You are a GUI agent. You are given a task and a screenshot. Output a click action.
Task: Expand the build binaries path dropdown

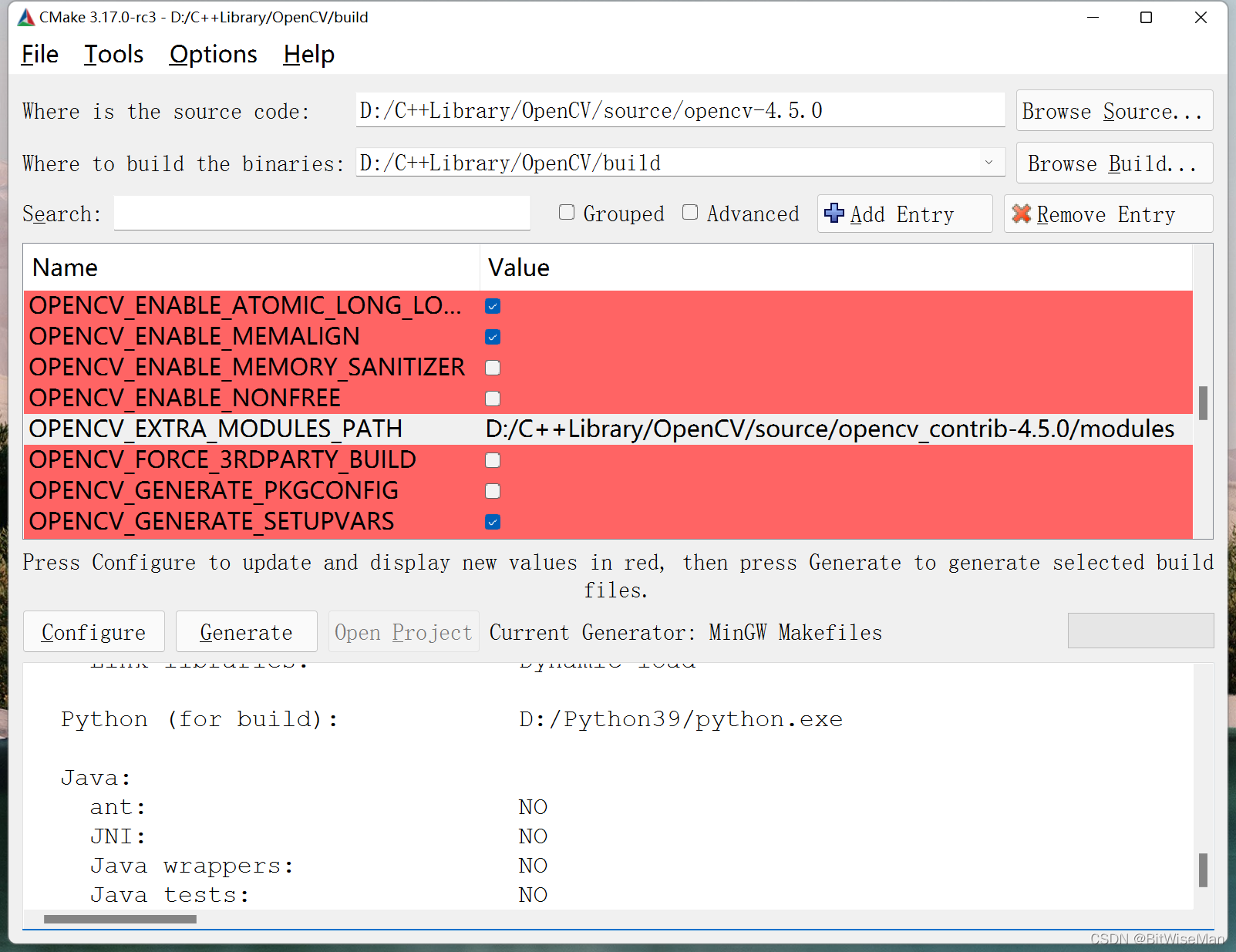pyautogui.click(x=988, y=163)
